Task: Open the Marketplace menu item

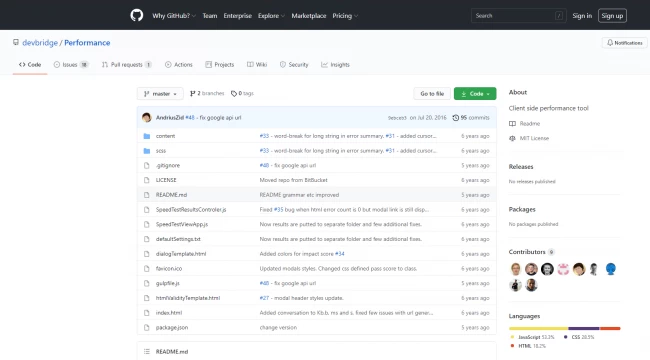Action: click(309, 16)
